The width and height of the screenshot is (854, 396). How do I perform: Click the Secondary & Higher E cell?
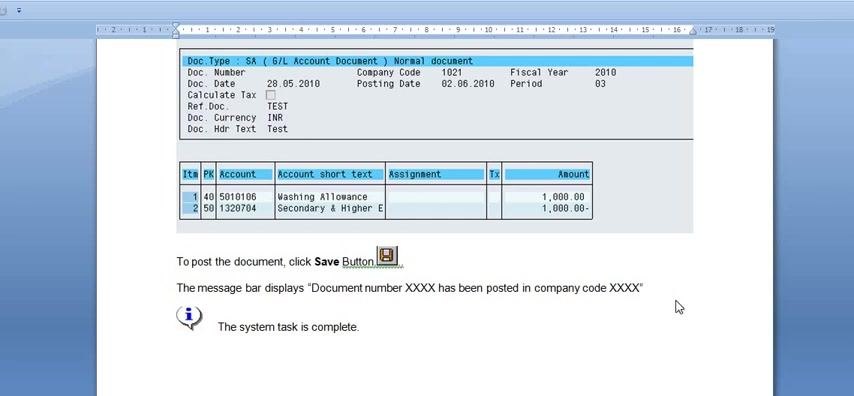[330, 208]
